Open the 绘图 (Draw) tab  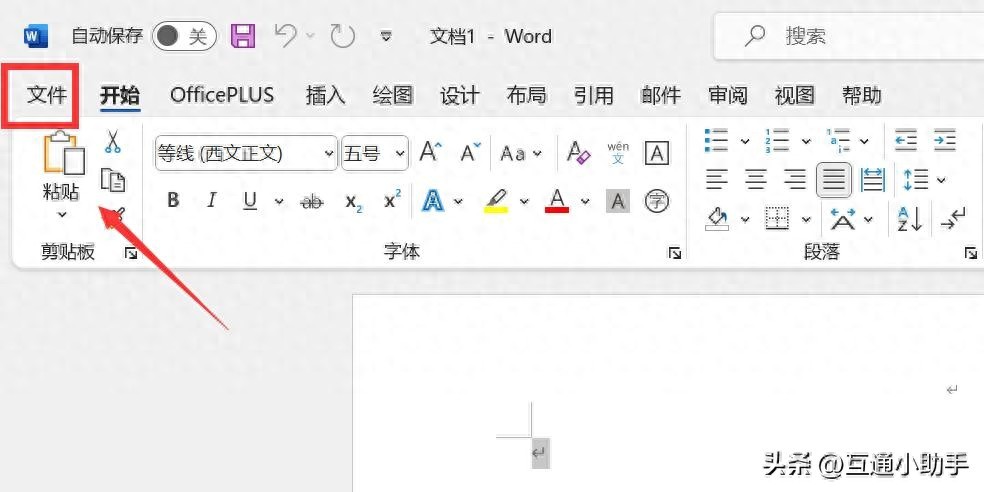393,95
